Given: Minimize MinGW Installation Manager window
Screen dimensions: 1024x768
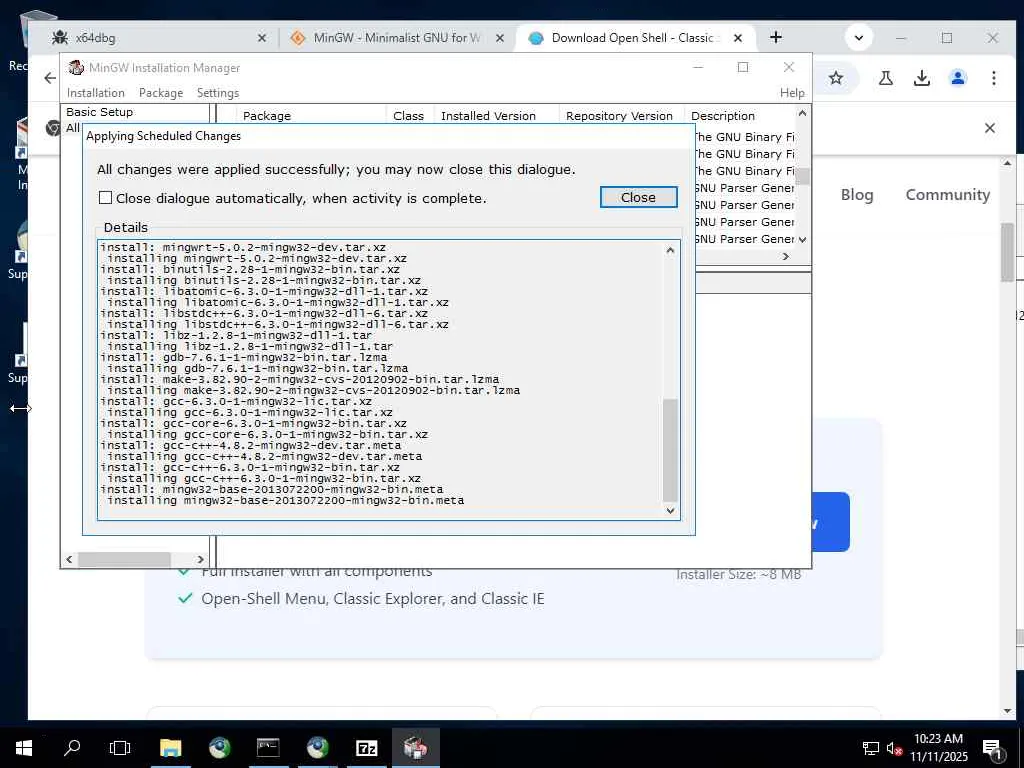Looking at the screenshot, I should 698,67.
